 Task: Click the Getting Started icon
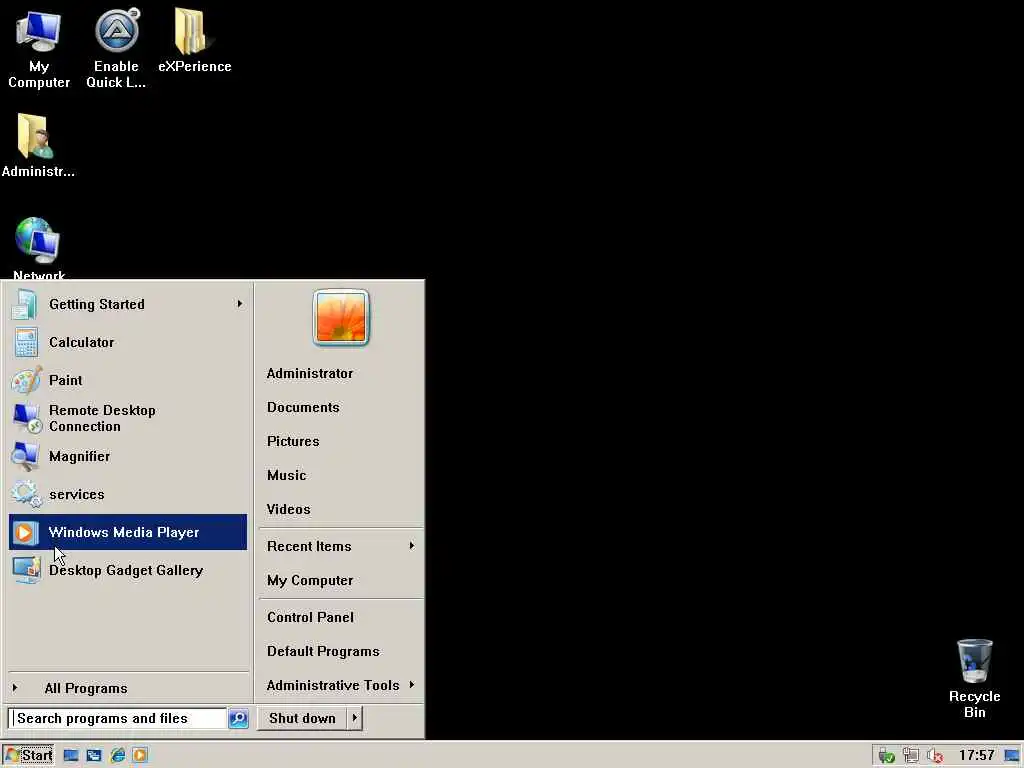click(25, 304)
